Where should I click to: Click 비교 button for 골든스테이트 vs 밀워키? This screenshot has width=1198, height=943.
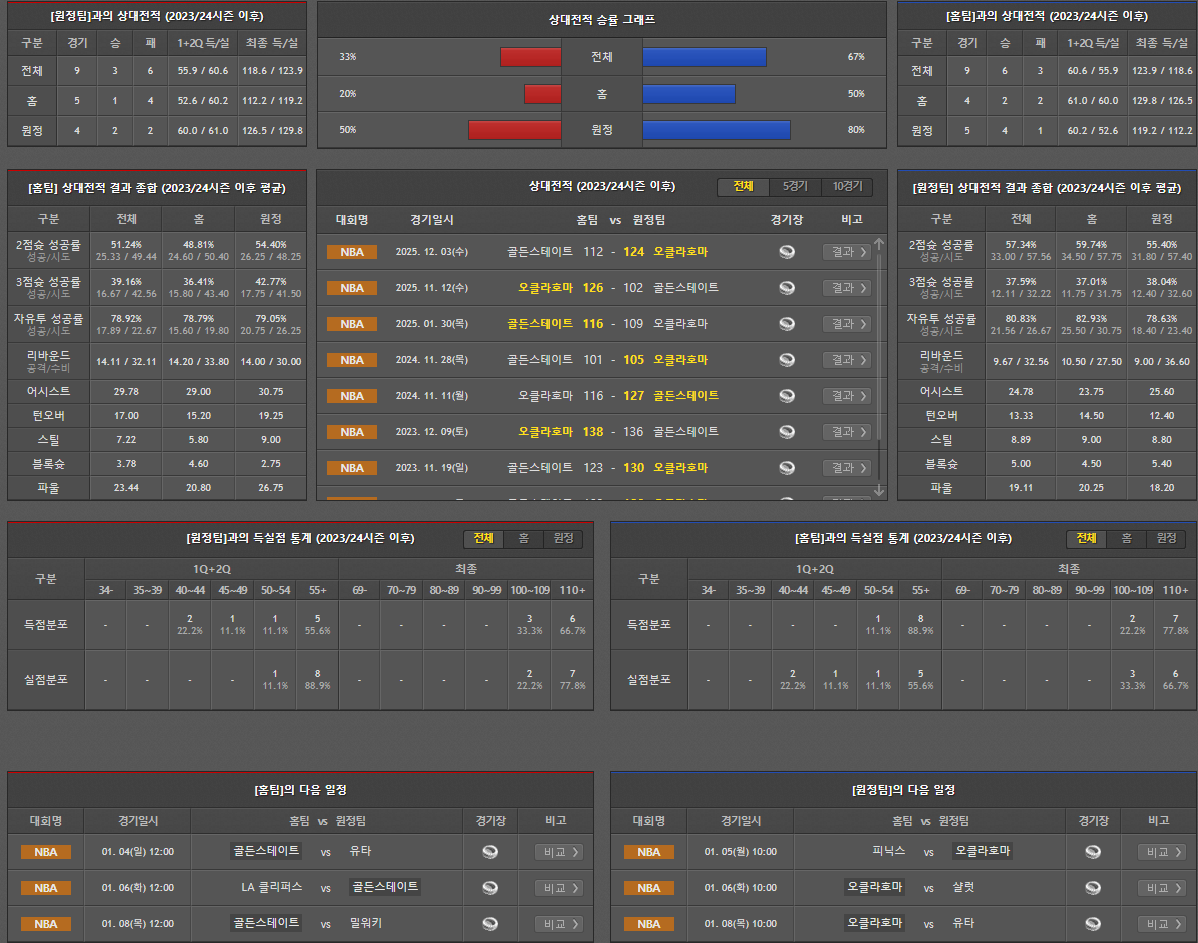pos(558,924)
